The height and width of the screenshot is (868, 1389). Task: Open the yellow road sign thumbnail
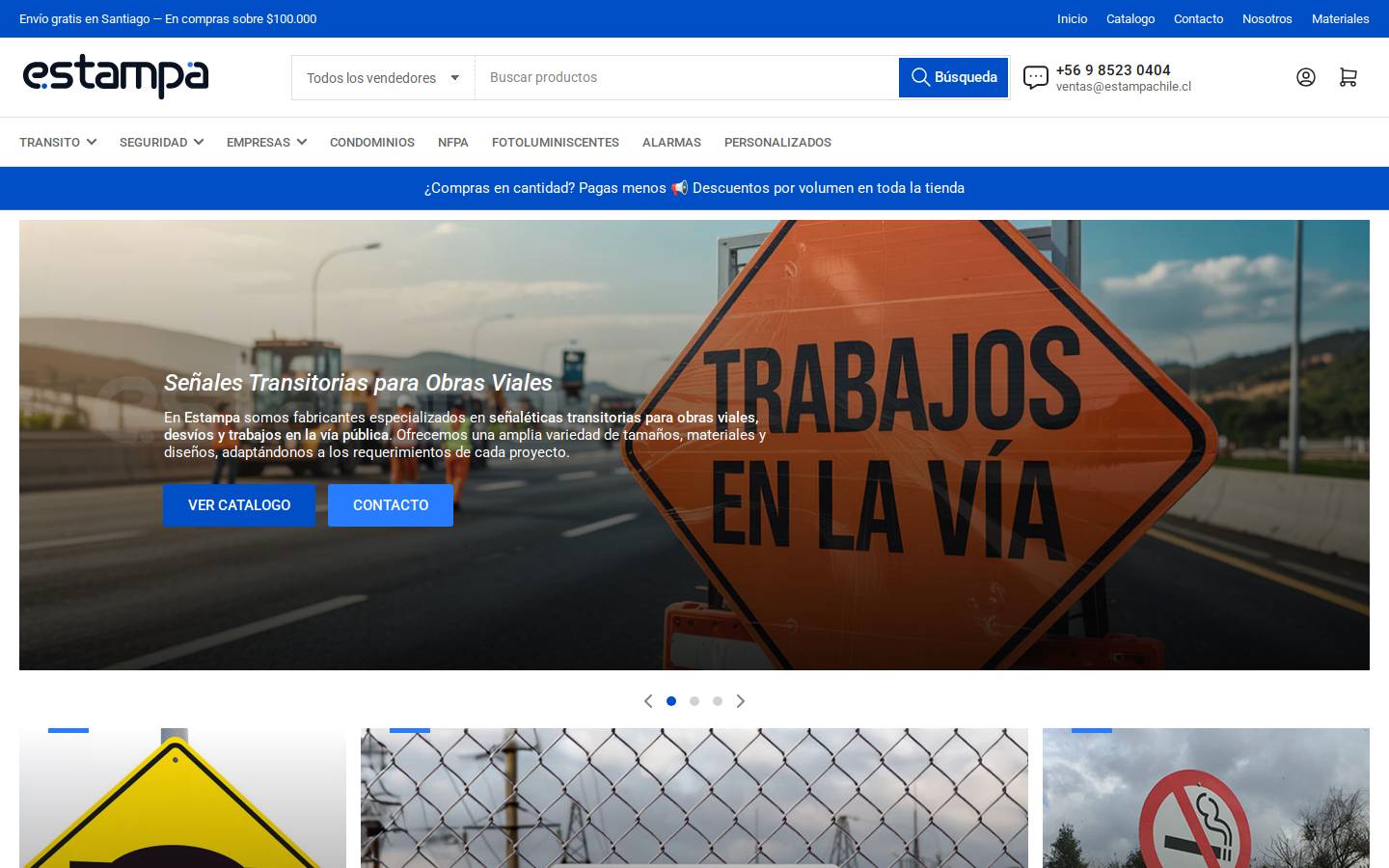[182, 798]
